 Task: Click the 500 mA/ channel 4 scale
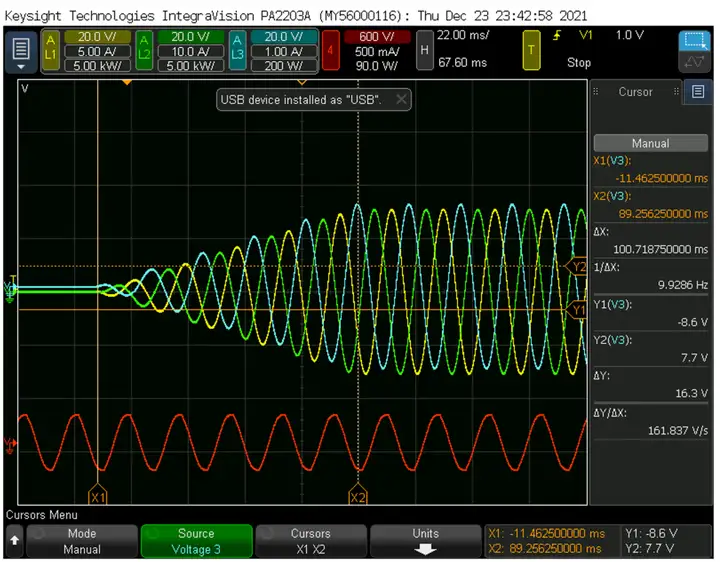coord(377,51)
